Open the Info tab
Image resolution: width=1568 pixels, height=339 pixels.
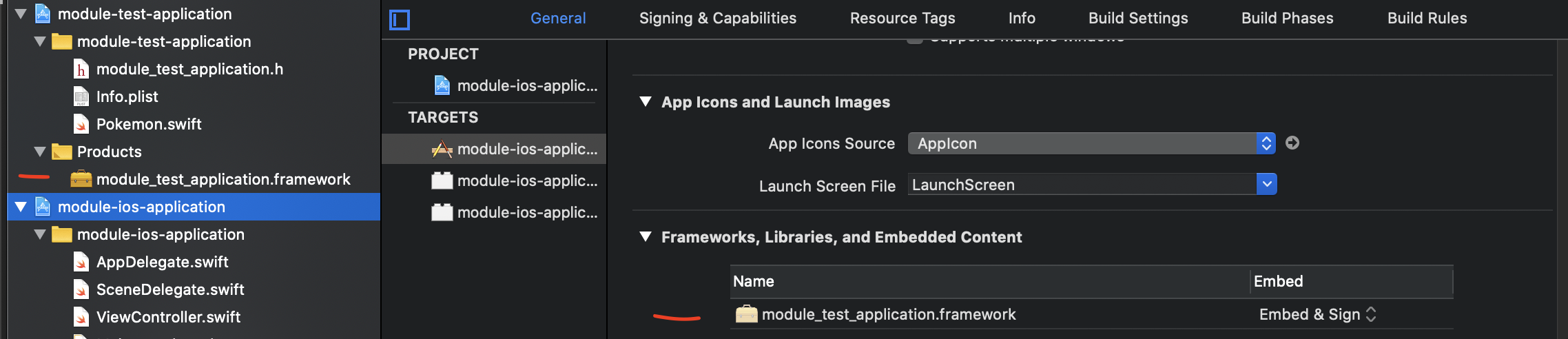(x=1022, y=19)
